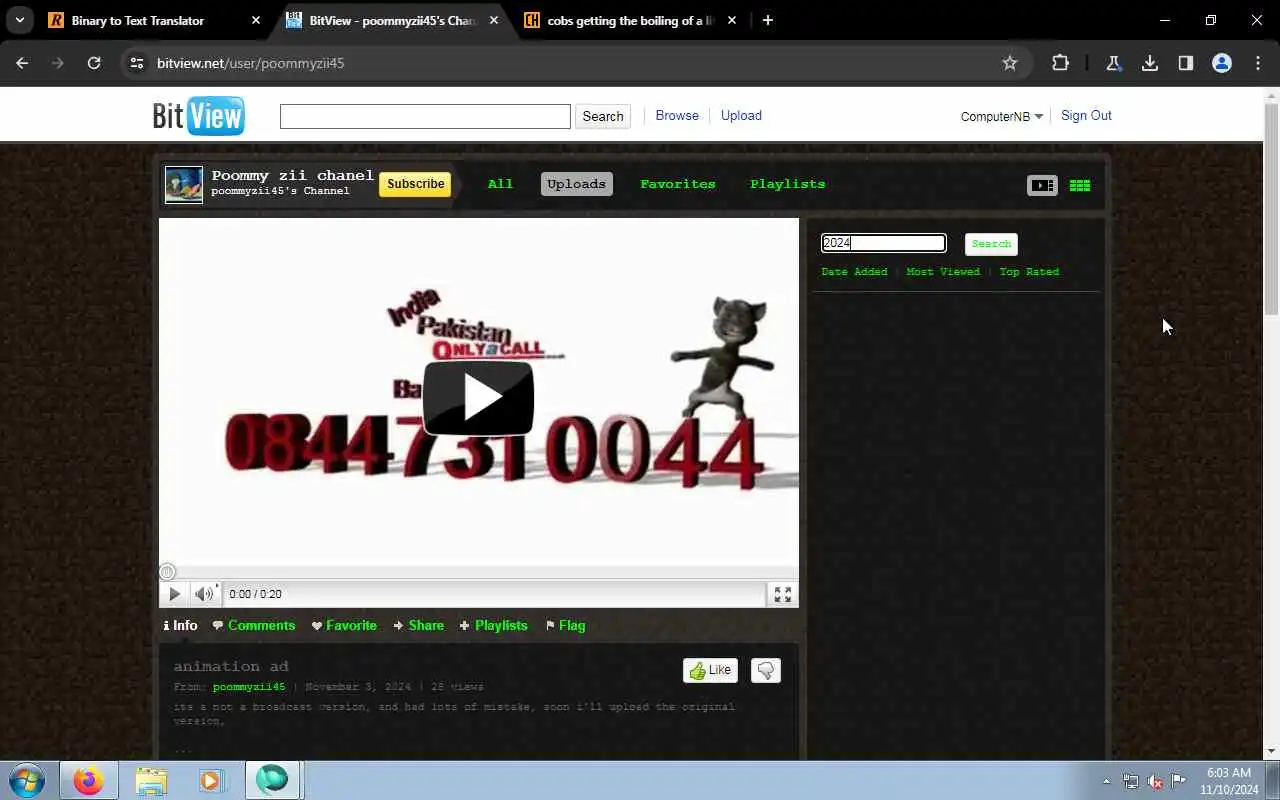Open the poommyzii45 uploader link
This screenshot has width=1280, height=800.
(249, 687)
